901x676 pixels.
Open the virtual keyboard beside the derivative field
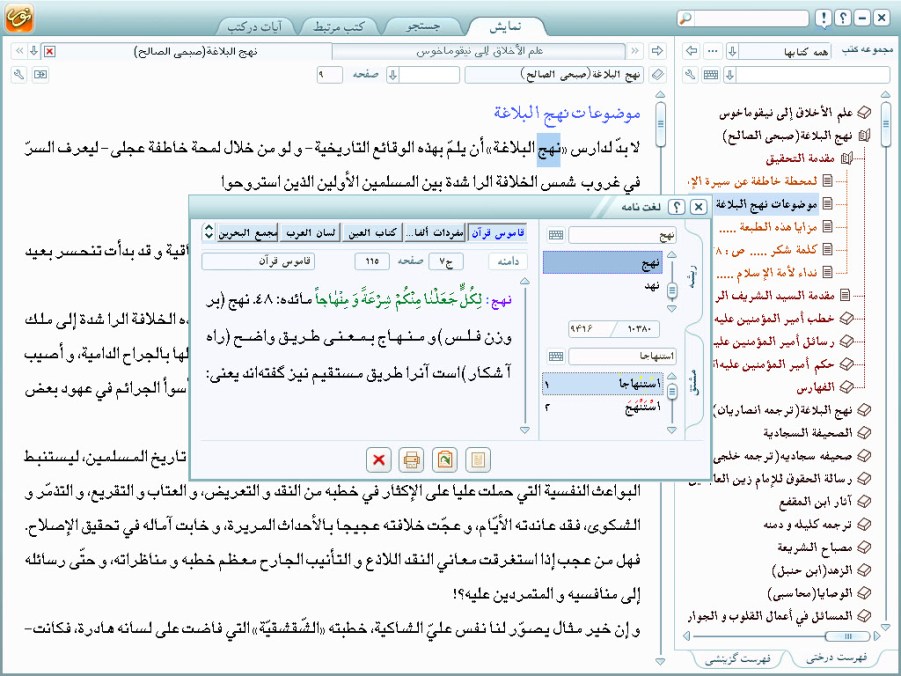point(556,357)
